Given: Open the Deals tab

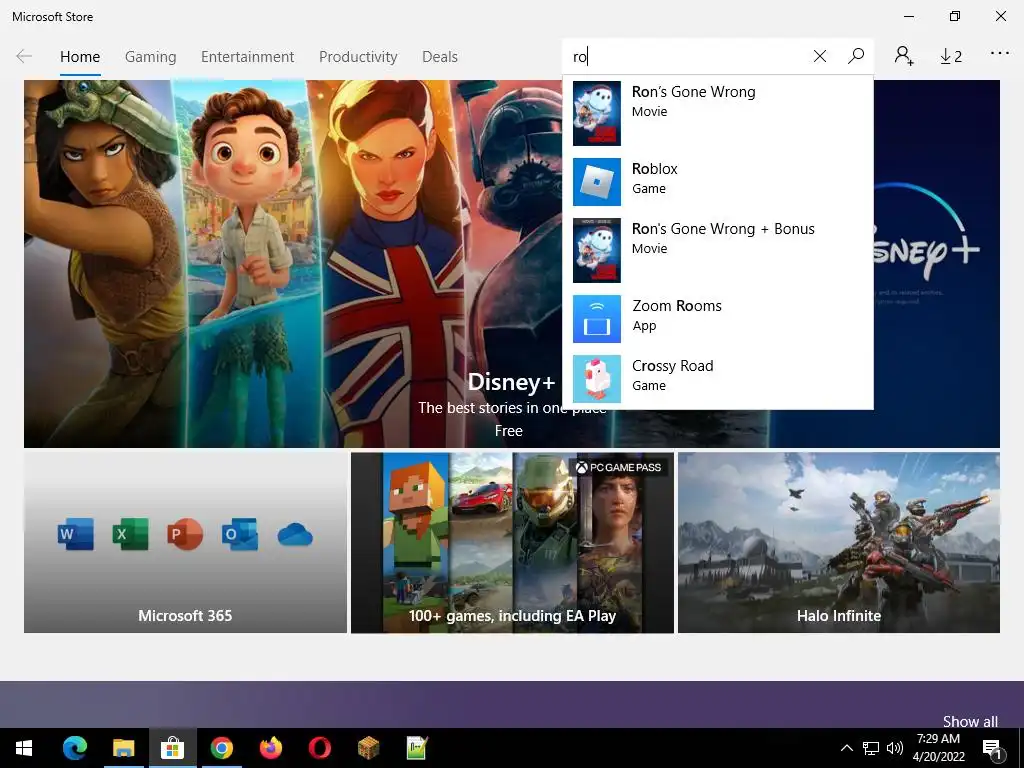Looking at the screenshot, I should pyautogui.click(x=440, y=57).
